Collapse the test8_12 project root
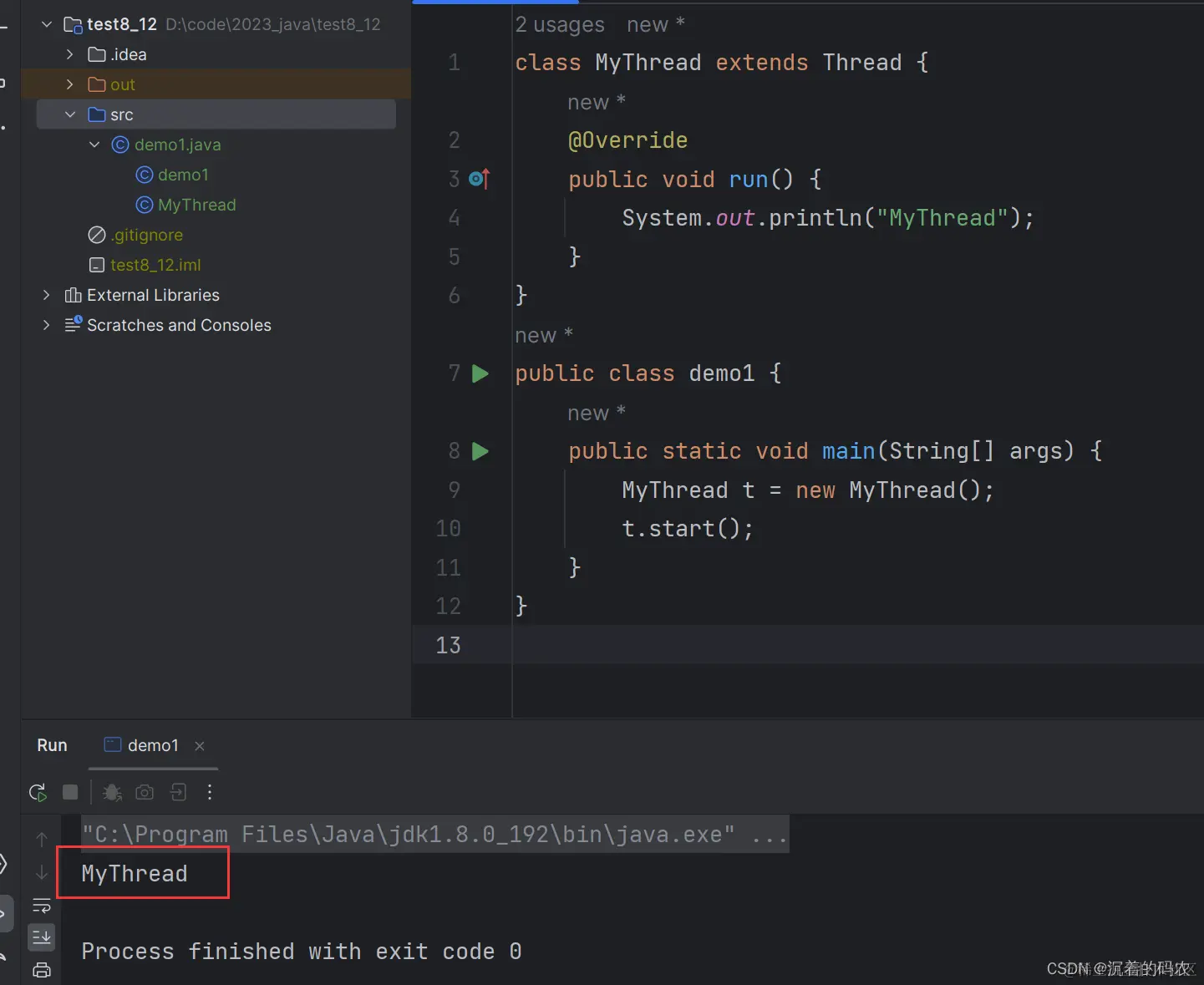 pos(47,24)
